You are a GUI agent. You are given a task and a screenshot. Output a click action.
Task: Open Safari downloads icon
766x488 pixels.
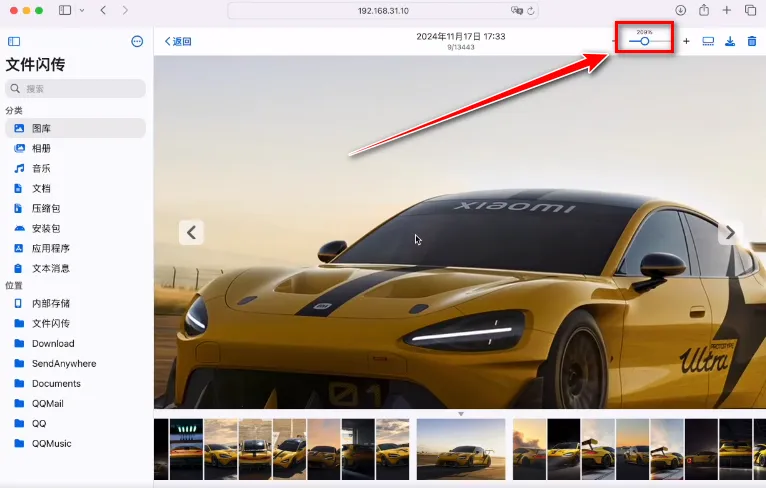click(680, 10)
